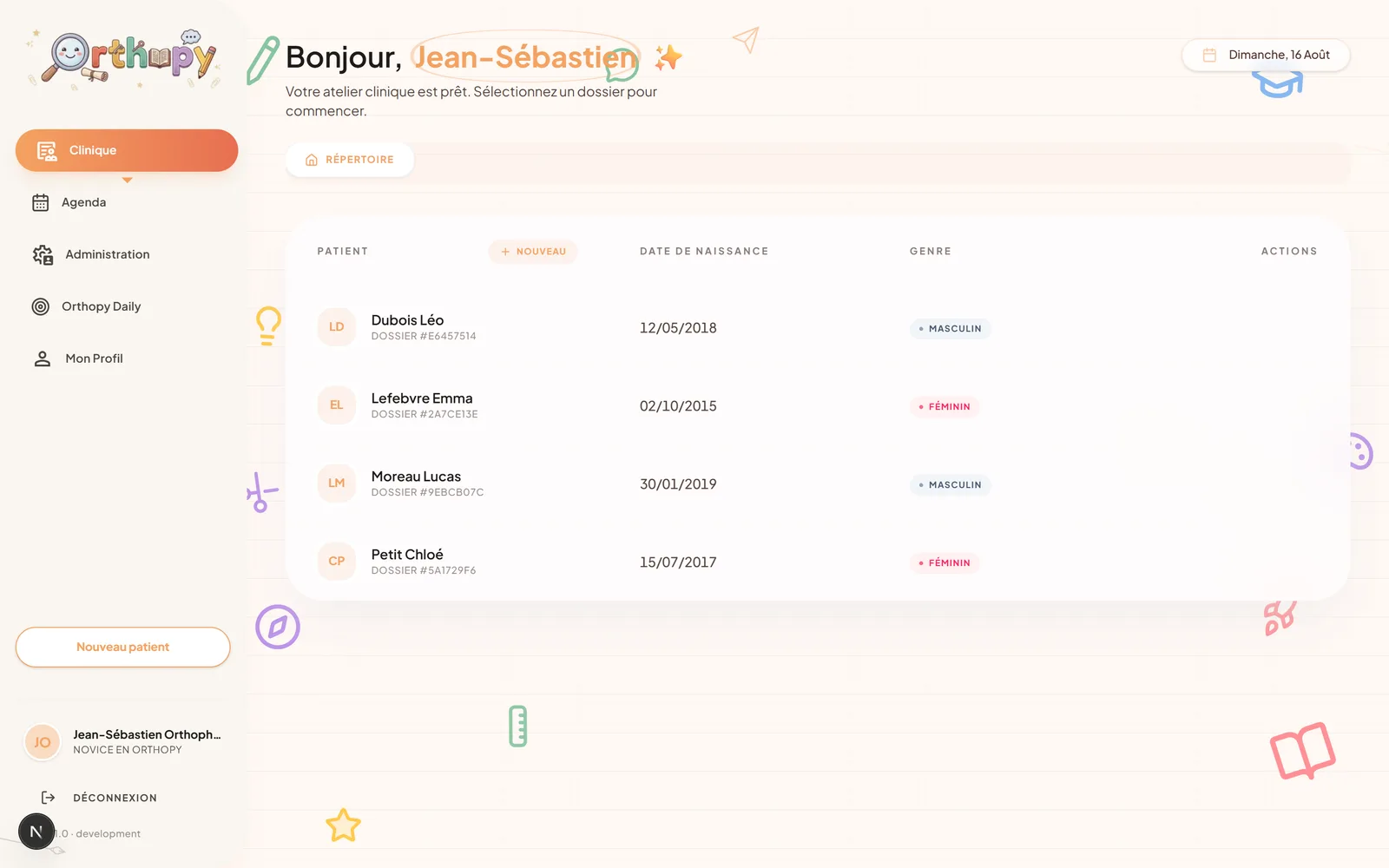1389x868 pixels.
Task: Click Masculin badge for Dubois Léo
Action: [951, 329]
